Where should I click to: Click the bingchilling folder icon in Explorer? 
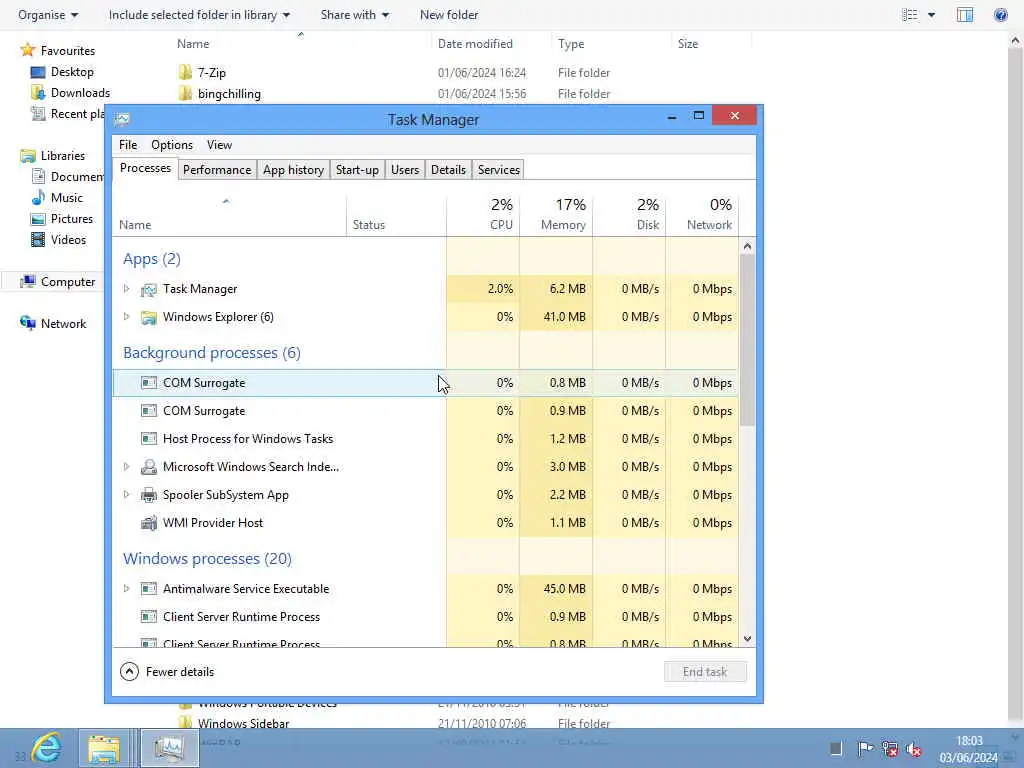pos(185,93)
